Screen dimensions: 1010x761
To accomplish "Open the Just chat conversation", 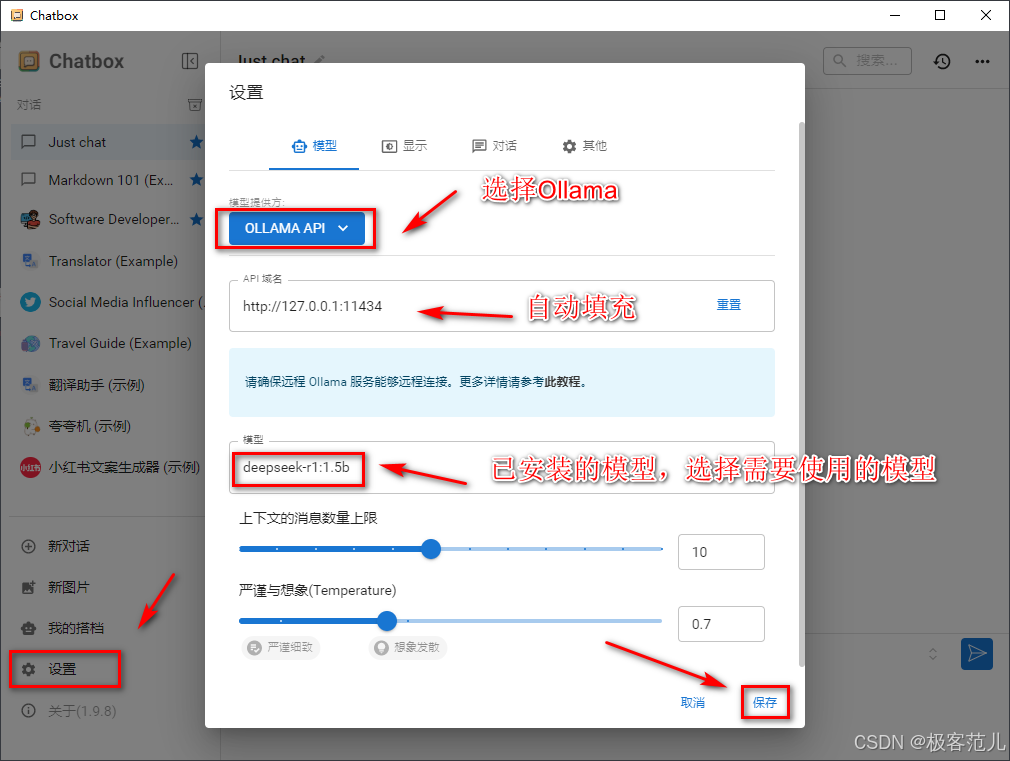I will [x=107, y=142].
